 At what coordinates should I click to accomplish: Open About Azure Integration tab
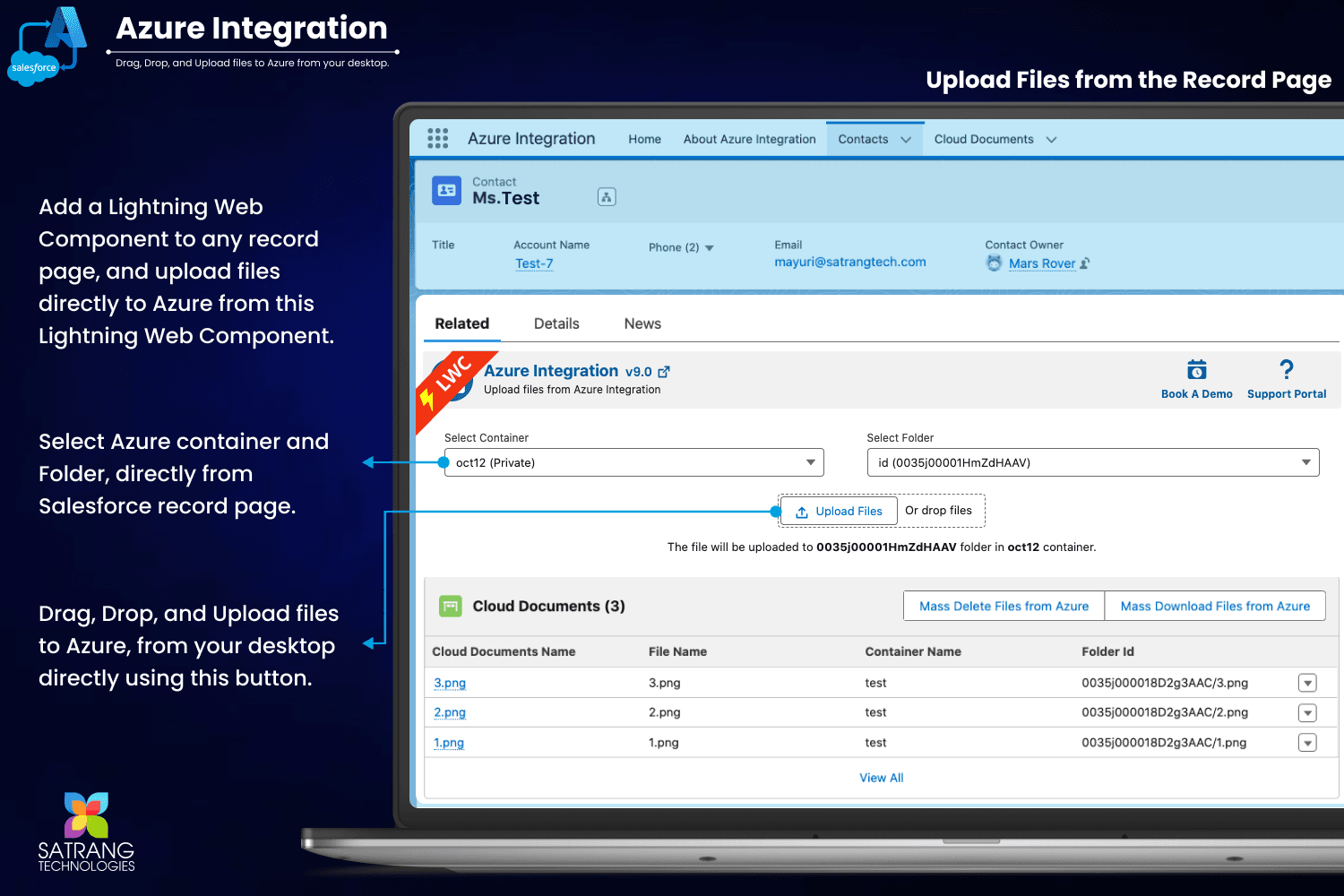point(749,139)
